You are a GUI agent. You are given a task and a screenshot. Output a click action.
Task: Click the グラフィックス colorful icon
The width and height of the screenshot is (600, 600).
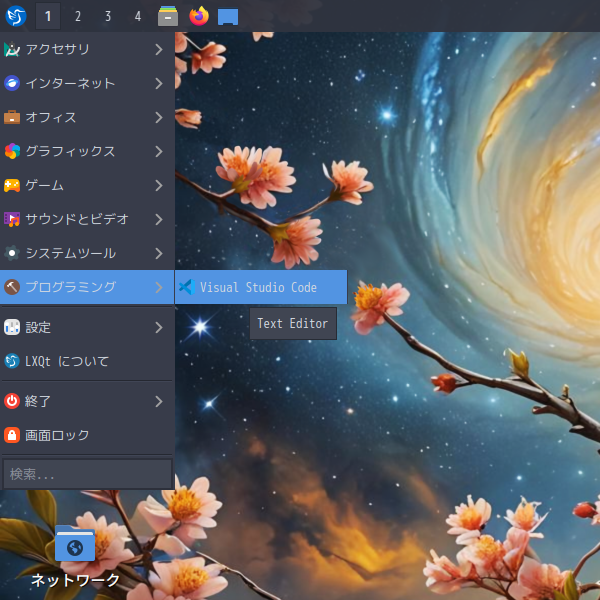coord(12,151)
